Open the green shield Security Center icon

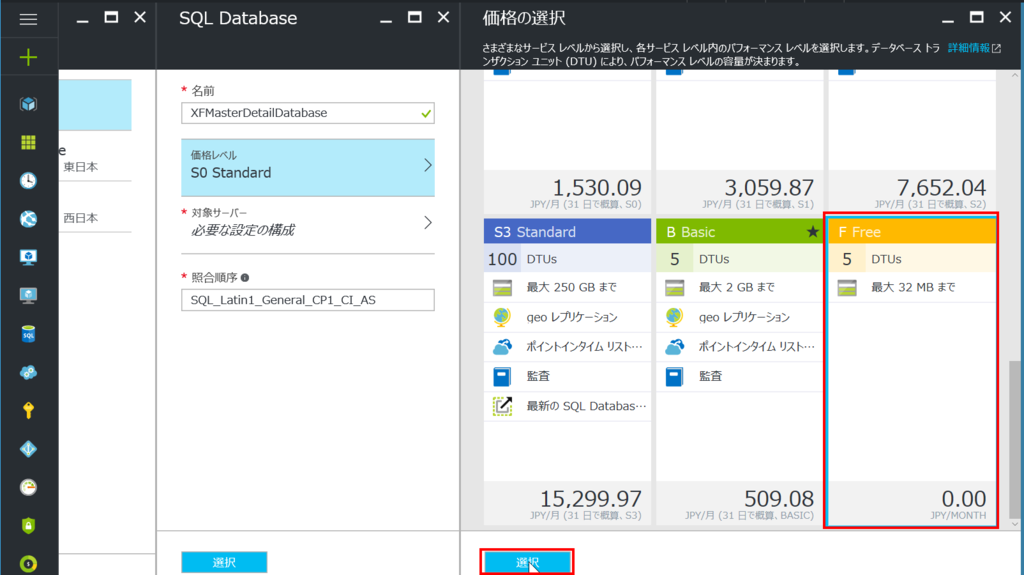[28, 525]
